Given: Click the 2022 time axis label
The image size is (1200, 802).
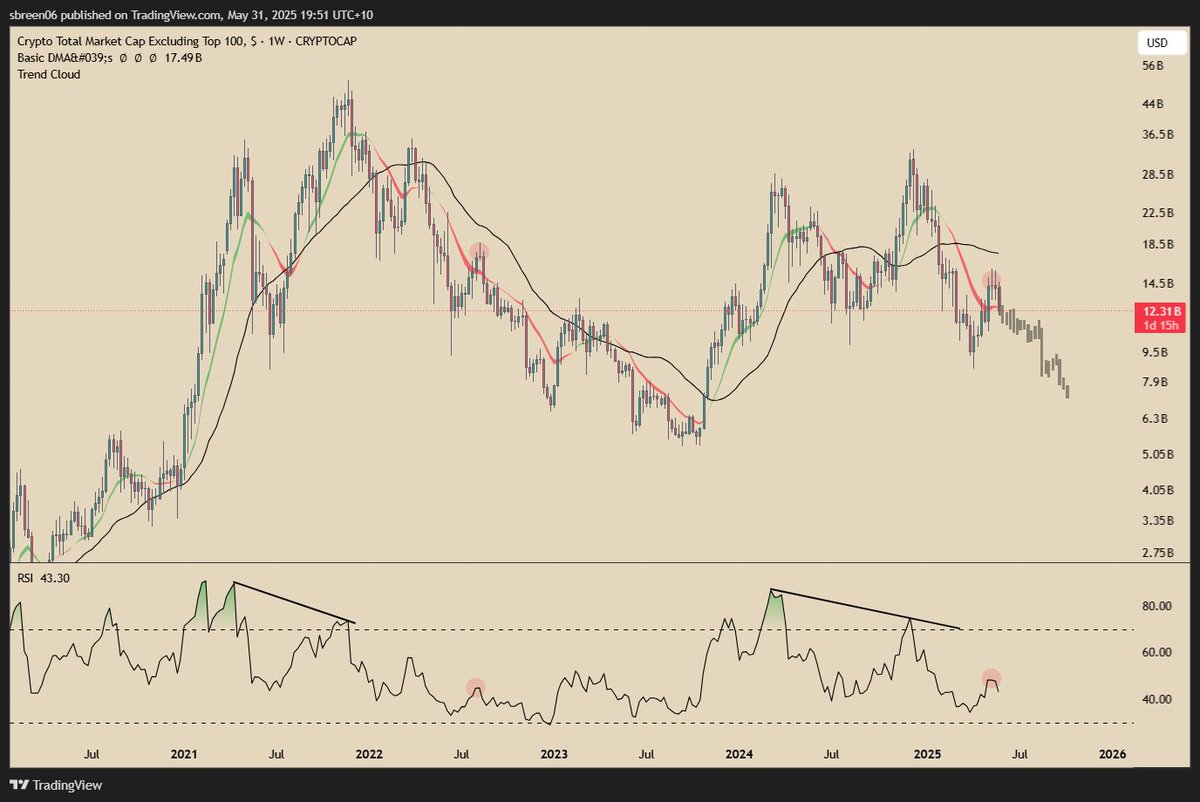Looking at the screenshot, I should 369,753.
